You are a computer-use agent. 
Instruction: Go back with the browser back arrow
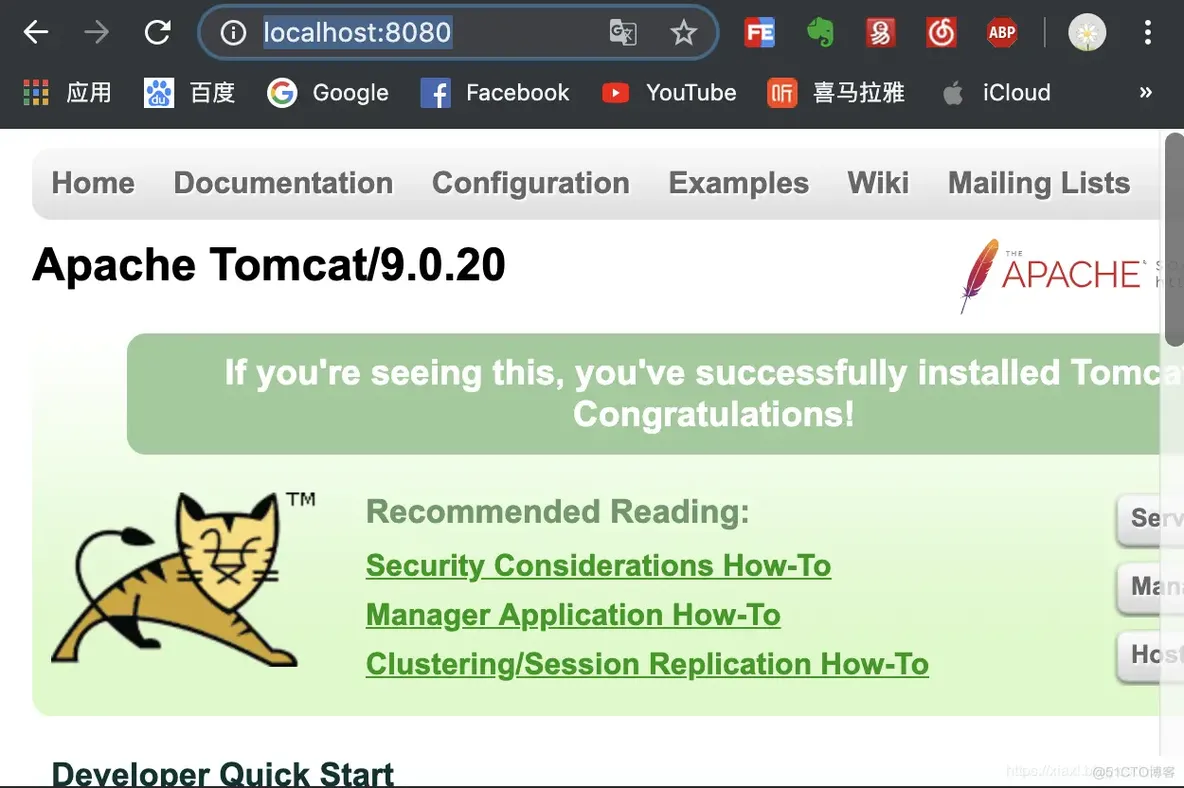coord(35,32)
